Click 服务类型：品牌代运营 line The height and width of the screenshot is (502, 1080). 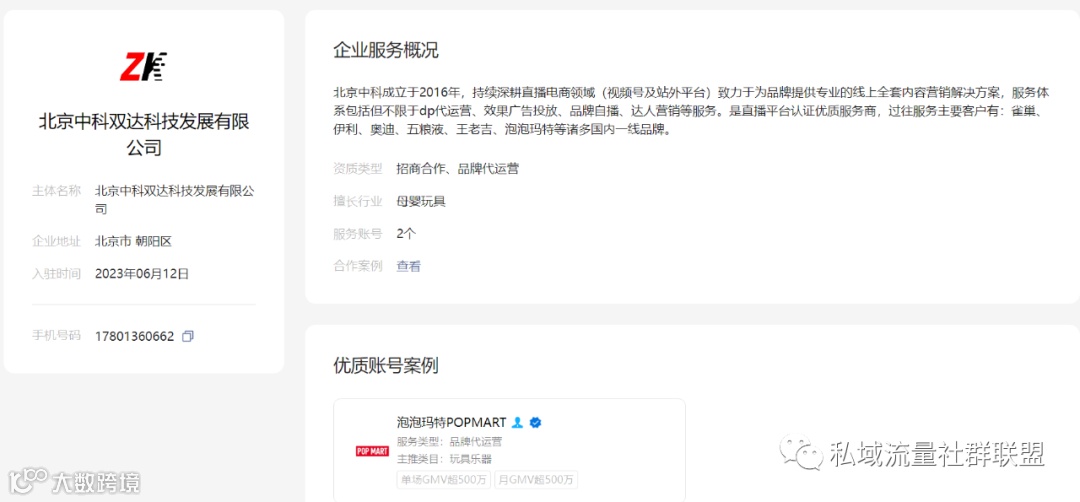coord(449,441)
